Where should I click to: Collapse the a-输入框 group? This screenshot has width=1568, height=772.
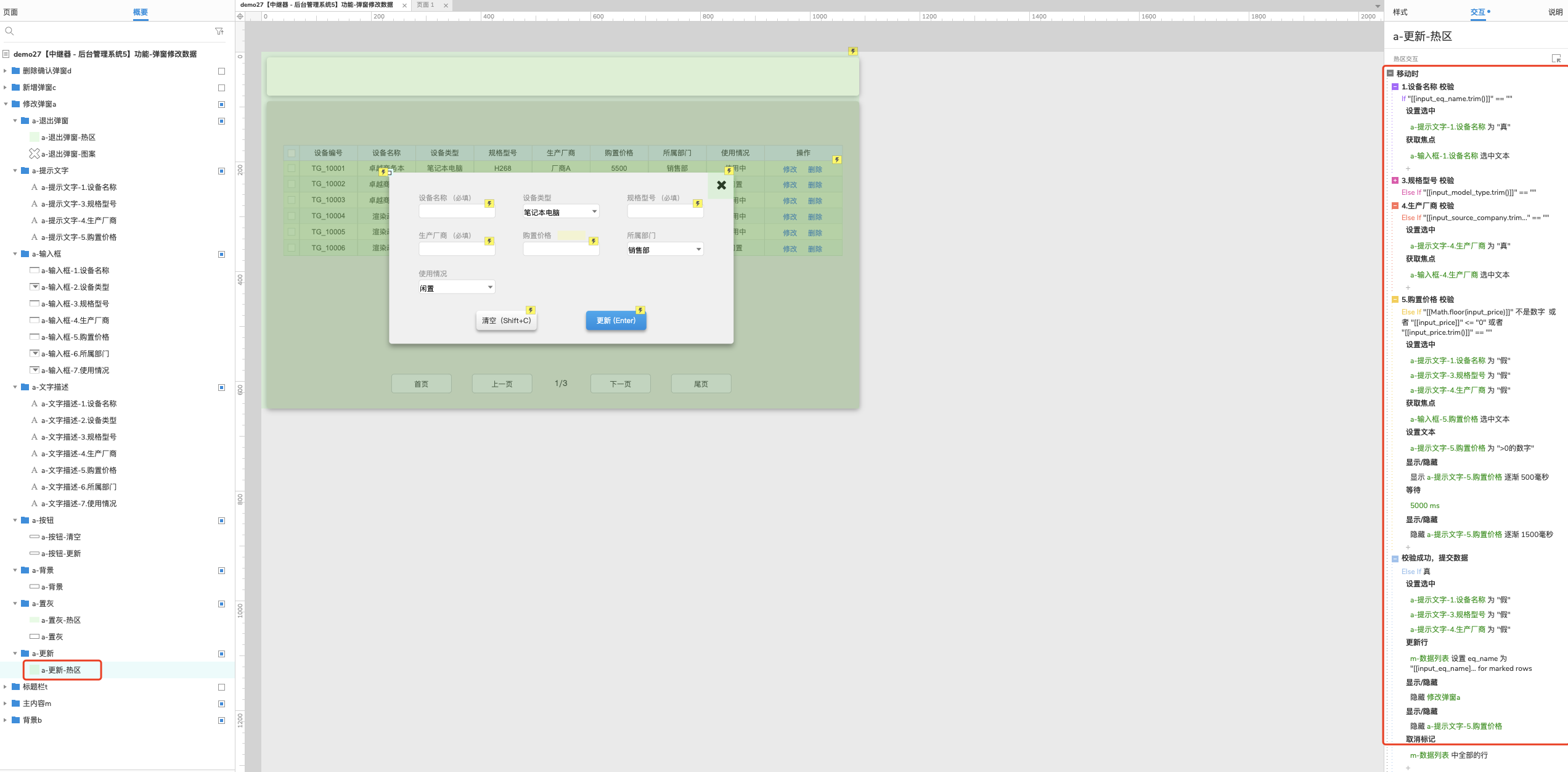click(15, 254)
